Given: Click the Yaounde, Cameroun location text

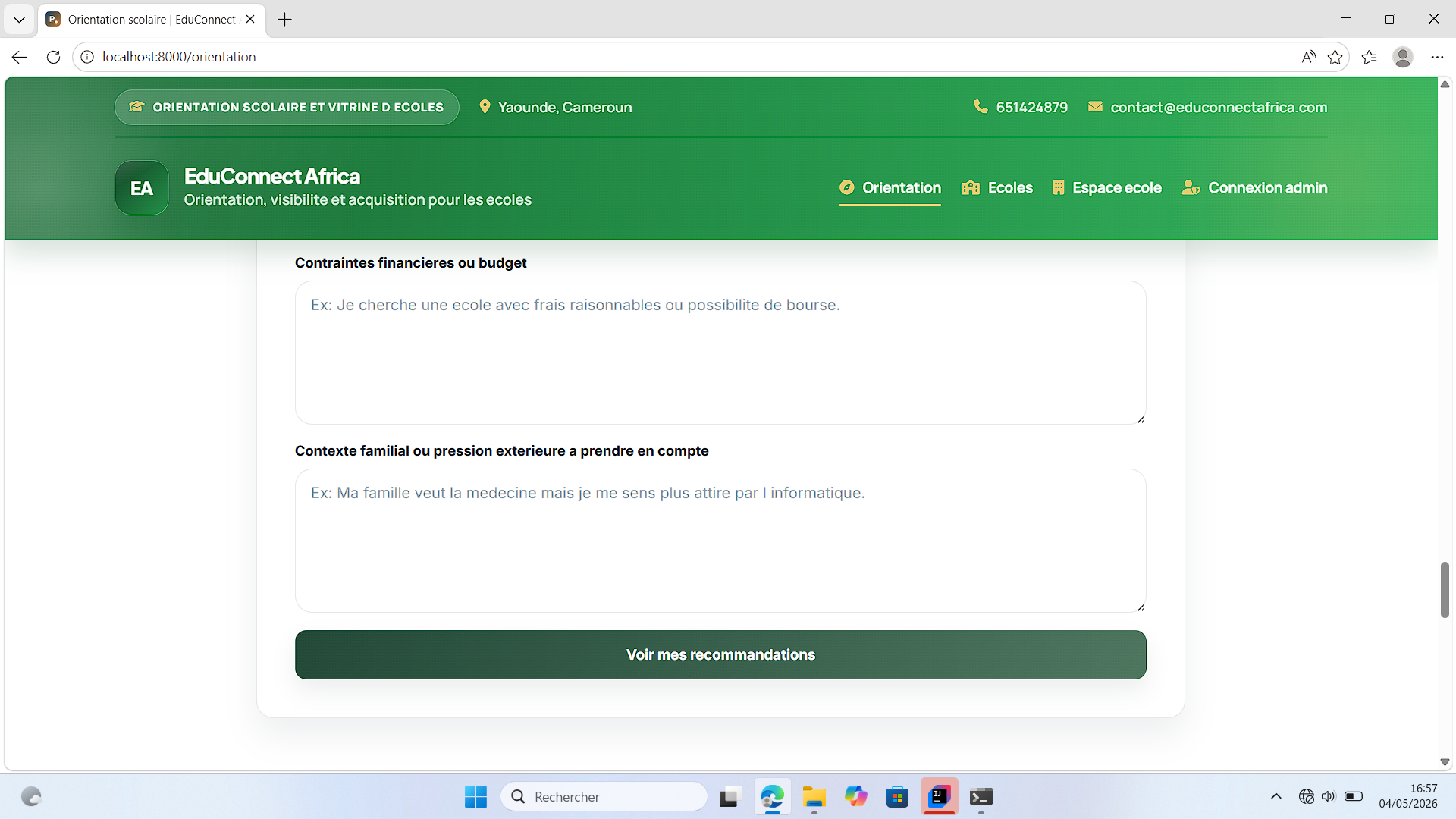Looking at the screenshot, I should coord(565,107).
